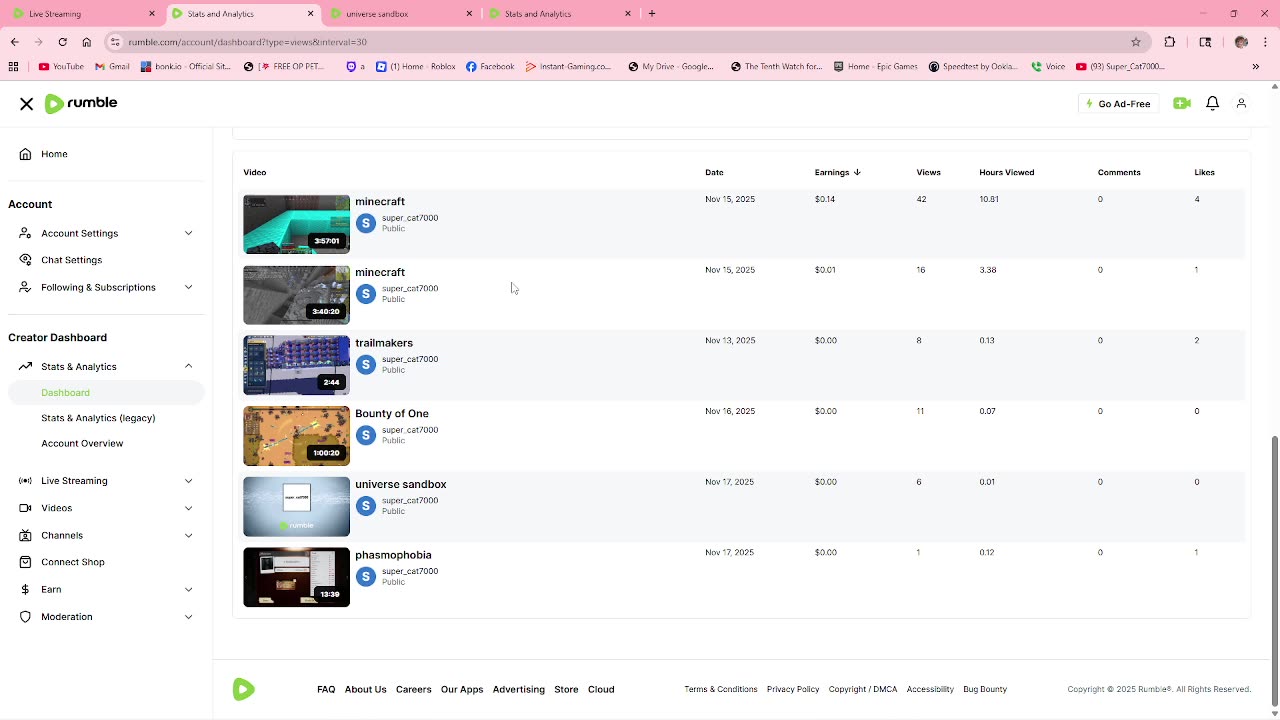Open the universe sandbox thumbnail
Screen dimensions: 1280x720
click(x=296, y=507)
